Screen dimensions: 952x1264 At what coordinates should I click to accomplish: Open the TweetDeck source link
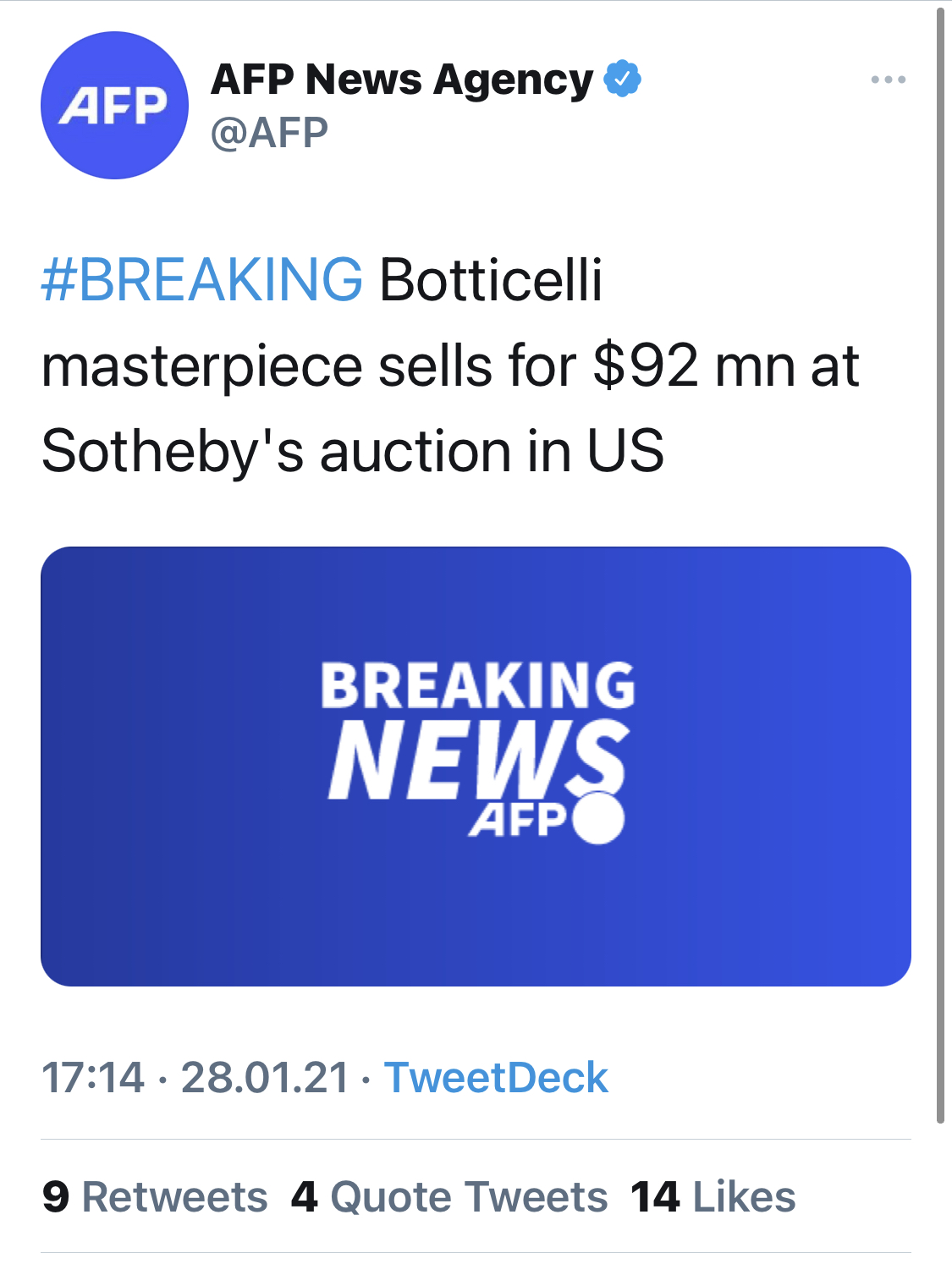pos(497,1077)
